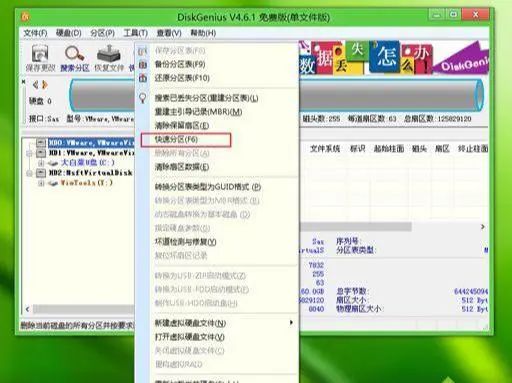Choose 还原分区表(F10) from the menu
The width and height of the screenshot is (512, 383).
point(182,78)
